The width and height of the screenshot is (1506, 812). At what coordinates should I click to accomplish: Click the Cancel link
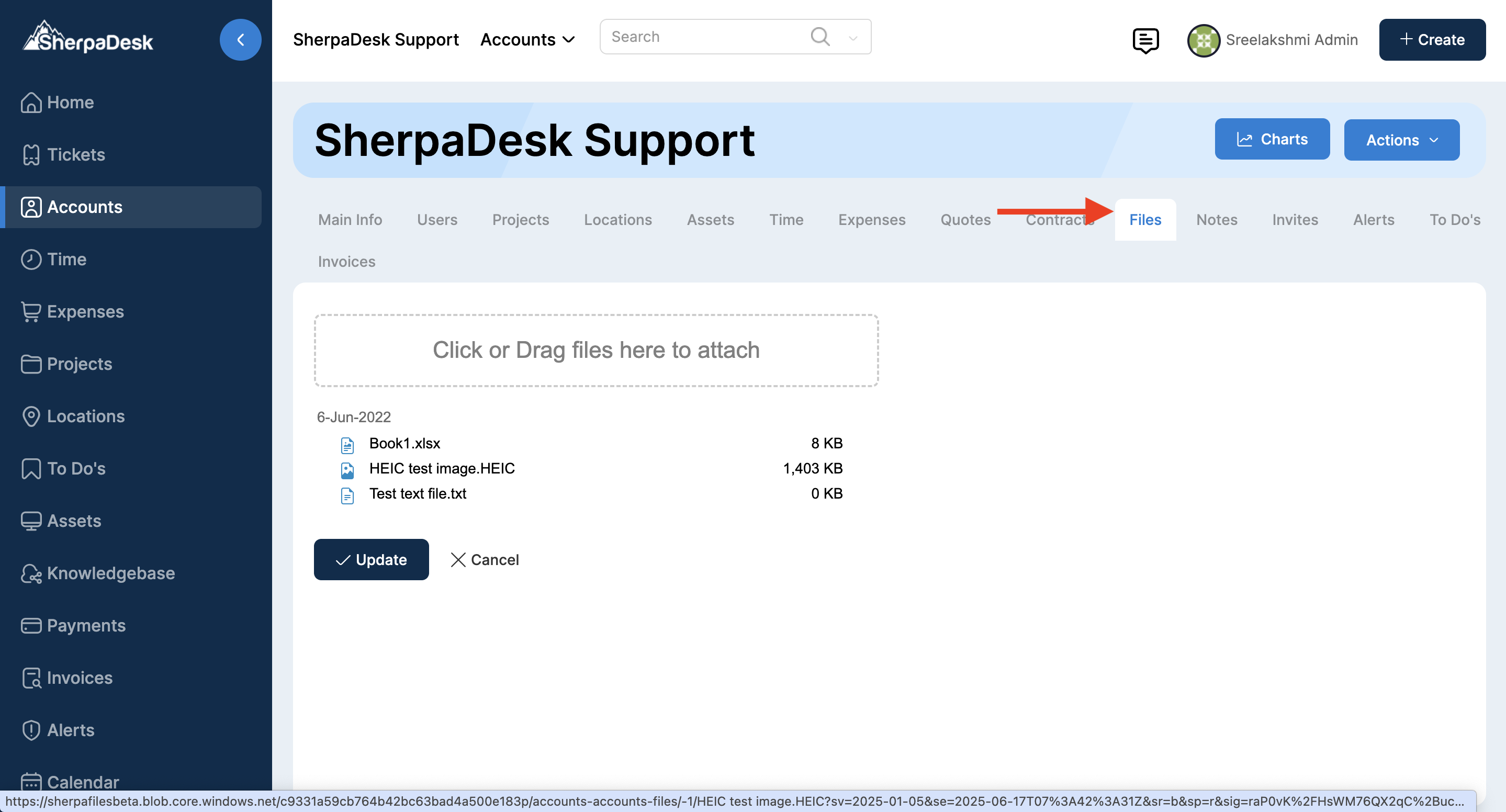pyautogui.click(x=485, y=559)
